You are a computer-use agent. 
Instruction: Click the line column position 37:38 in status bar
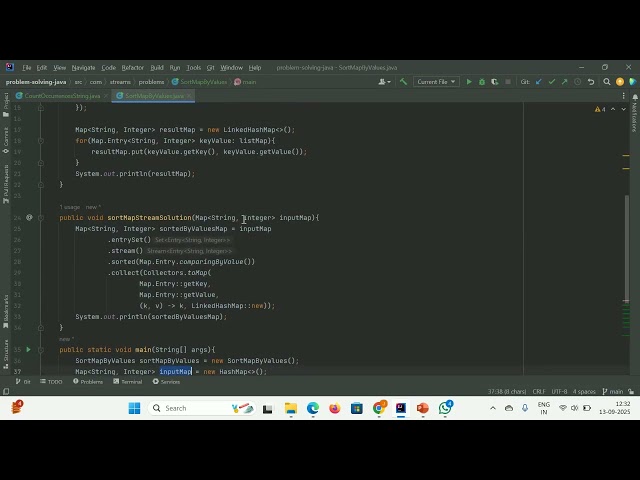tap(507, 391)
